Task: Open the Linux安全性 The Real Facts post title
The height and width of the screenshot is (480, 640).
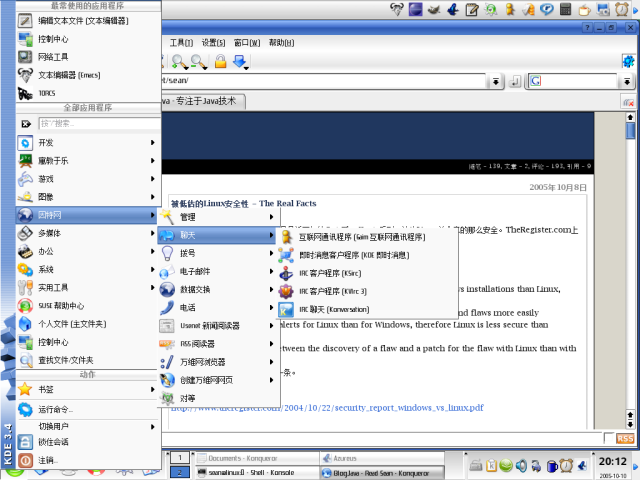Action: tap(243, 203)
